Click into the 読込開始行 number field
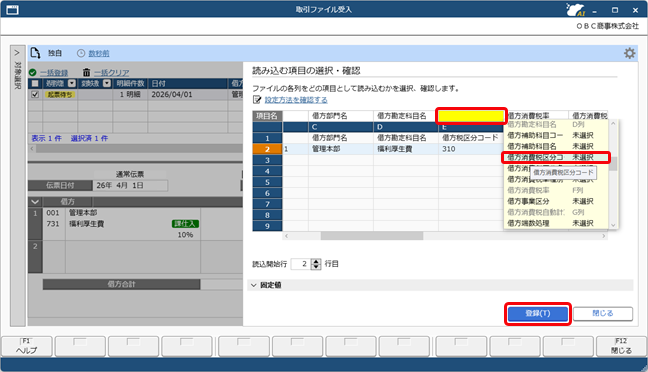This screenshot has height=372, width=648. [300, 264]
